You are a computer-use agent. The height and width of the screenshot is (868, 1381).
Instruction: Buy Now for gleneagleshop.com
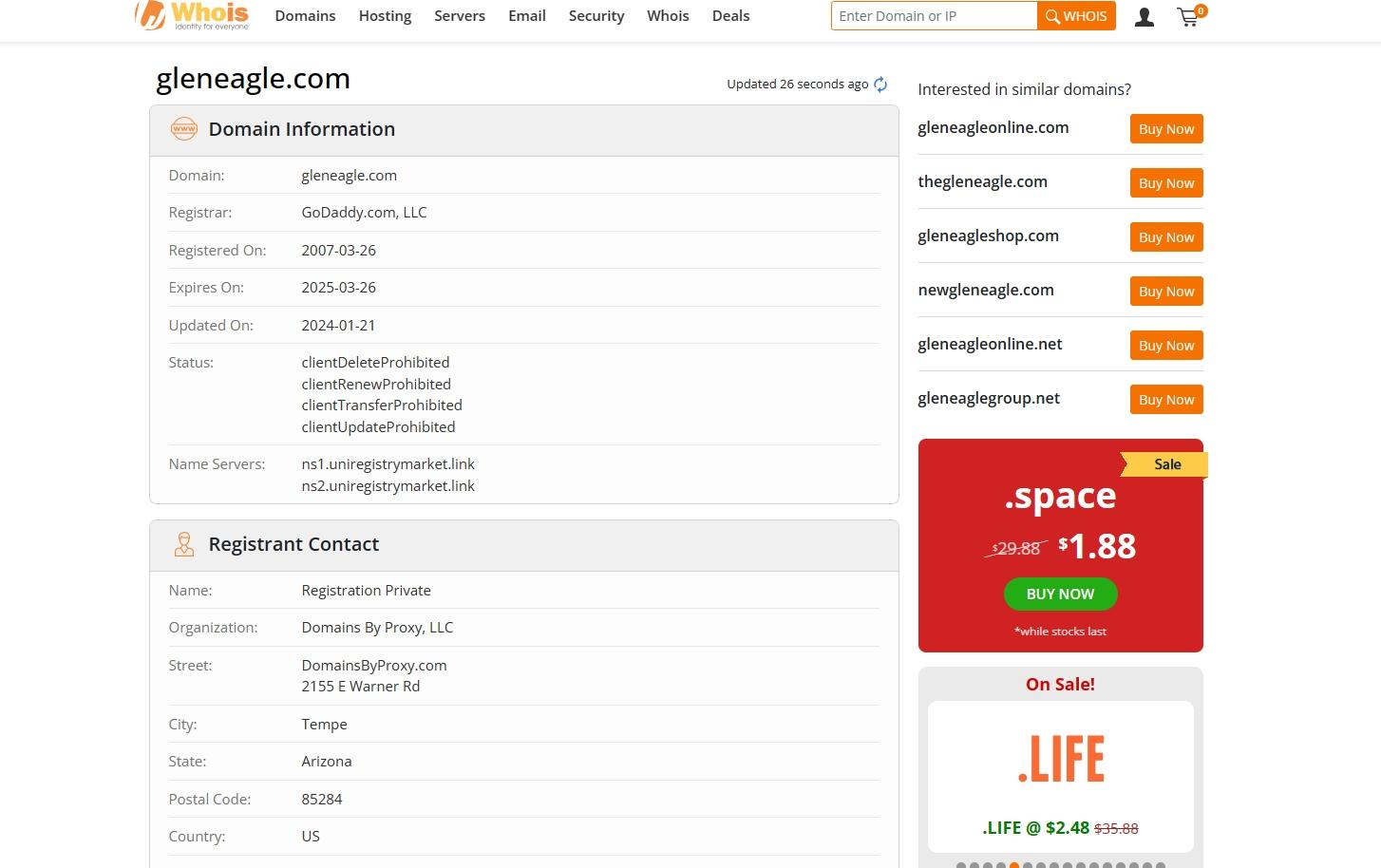click(x=1166, y=237)
